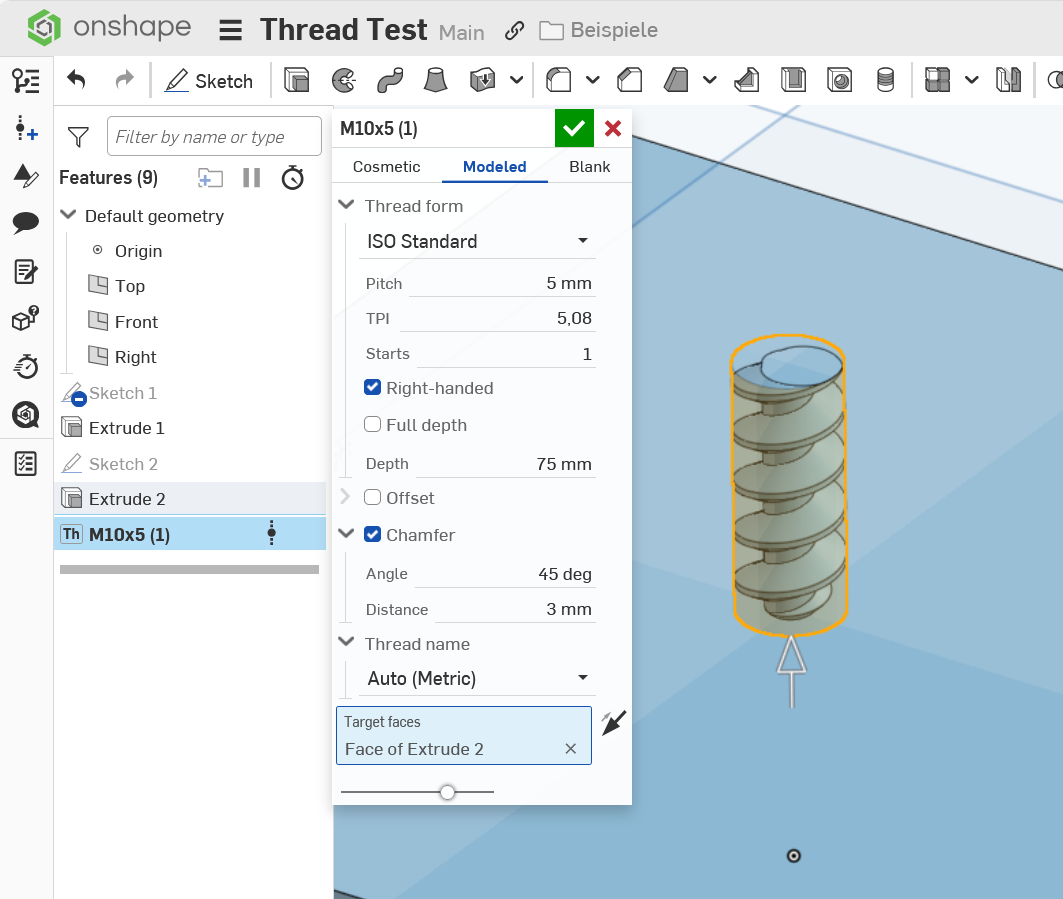Collapse the Thread form section

(346, 205)
